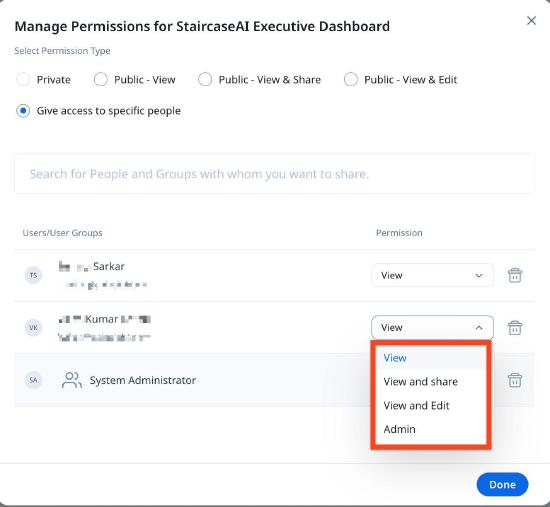This screenshot has width=550, height=507.
Task: Click the Manage Permissions dialog title
Action: pos(202,26)
